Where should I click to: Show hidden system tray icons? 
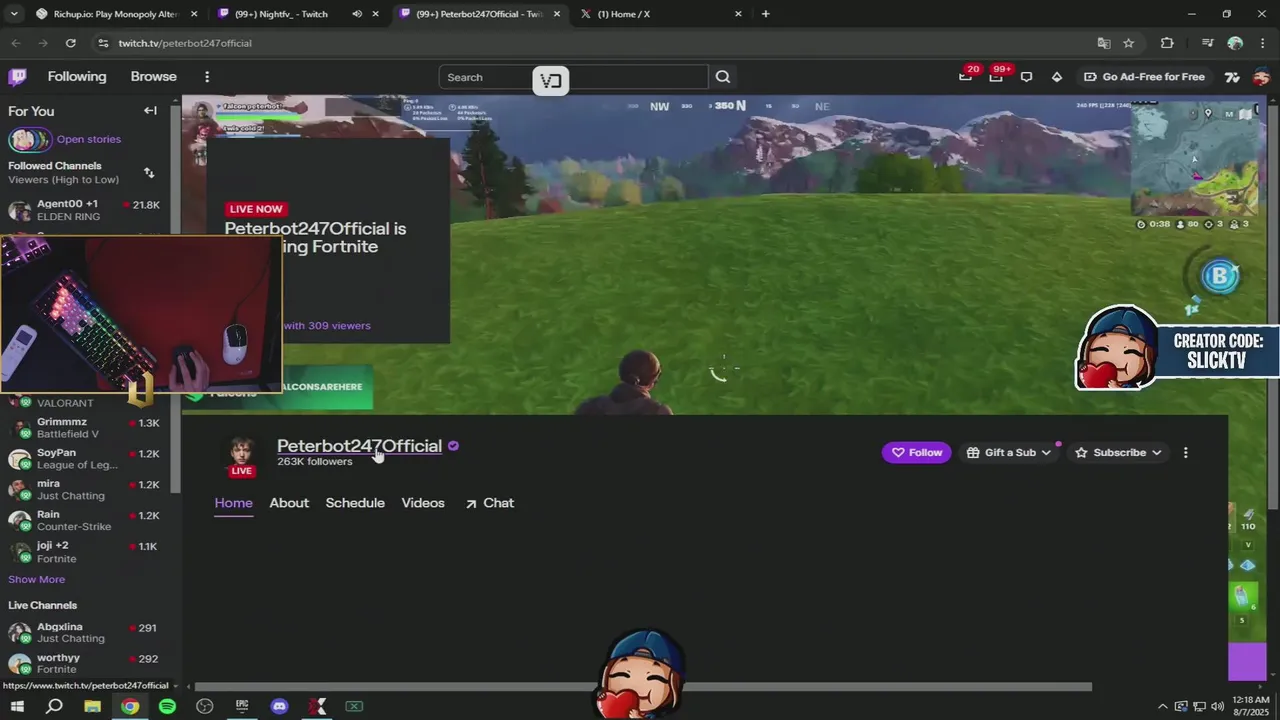point(1162,706)
